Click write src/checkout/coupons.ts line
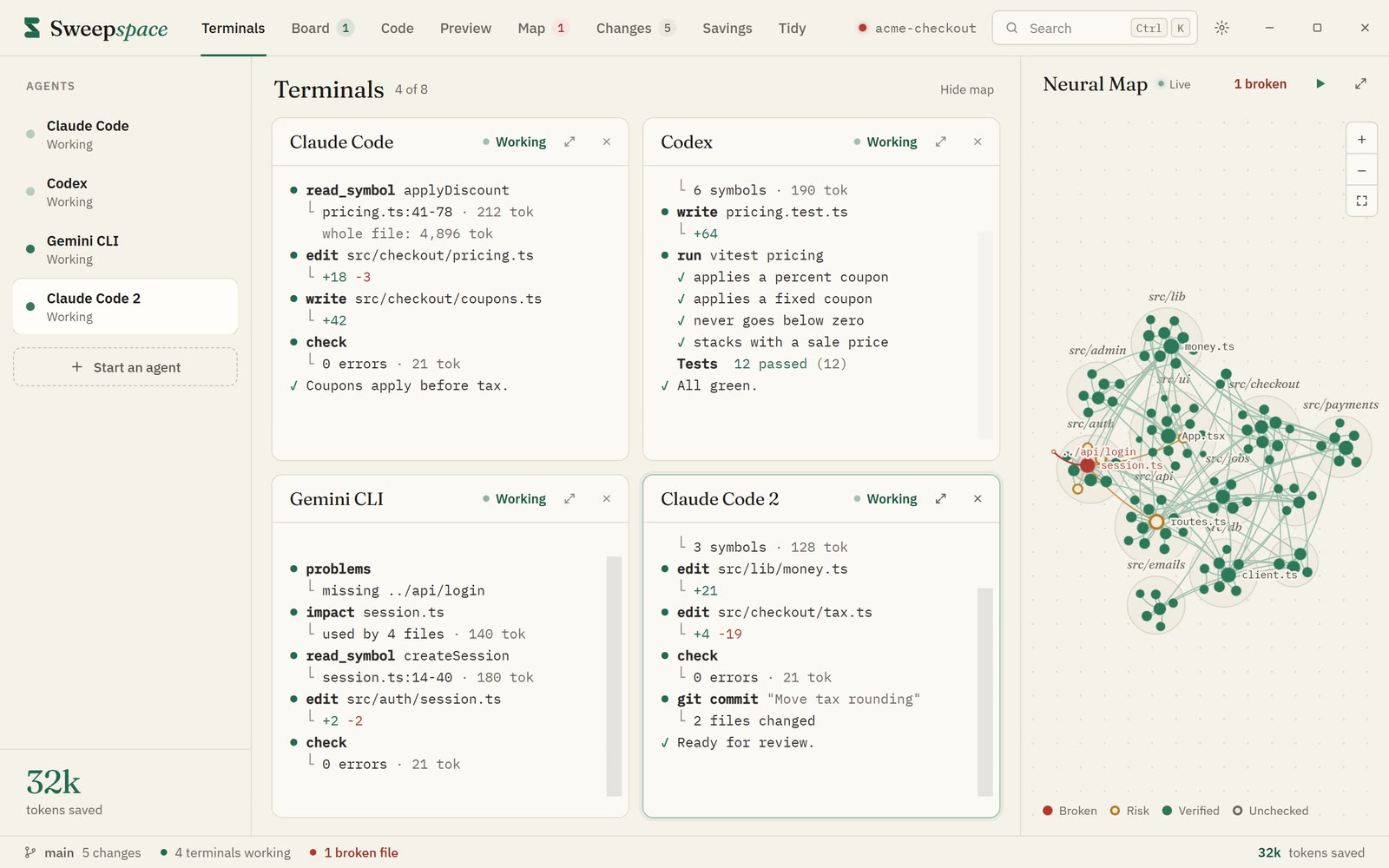 click(416, 299)
